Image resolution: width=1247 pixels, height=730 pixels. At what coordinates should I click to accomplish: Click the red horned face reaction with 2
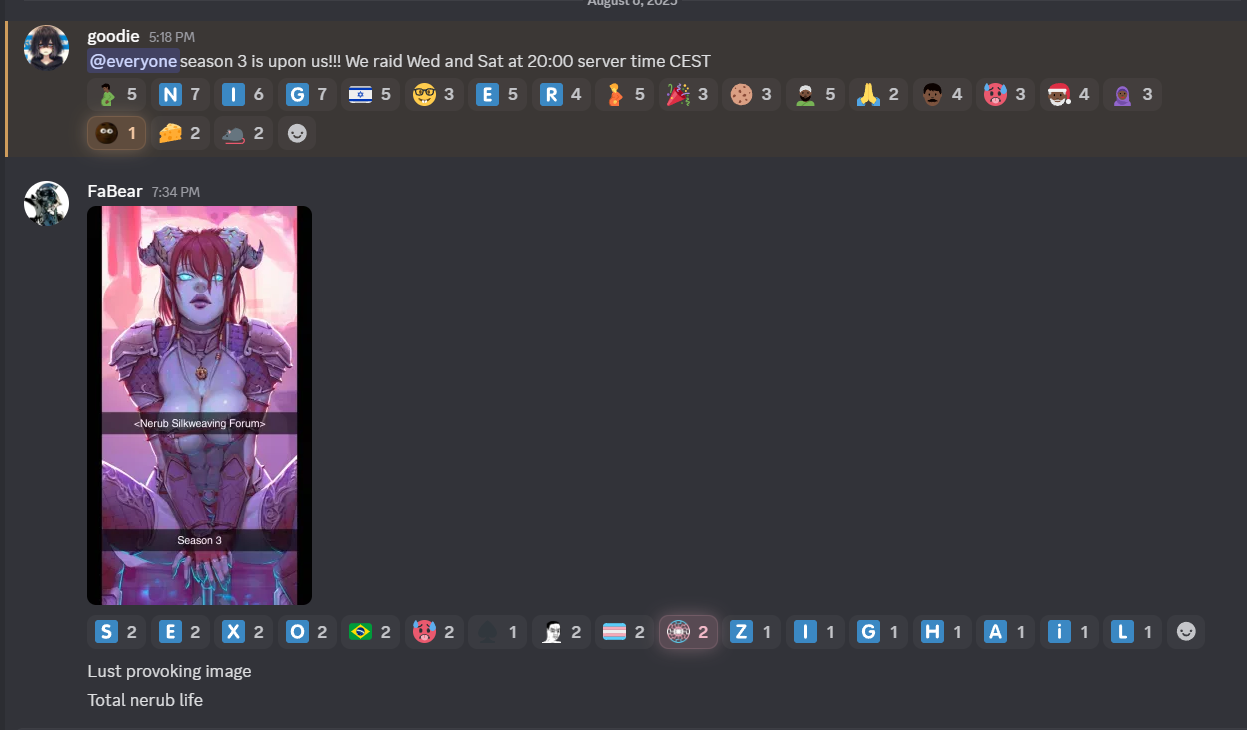click(434, 632)
